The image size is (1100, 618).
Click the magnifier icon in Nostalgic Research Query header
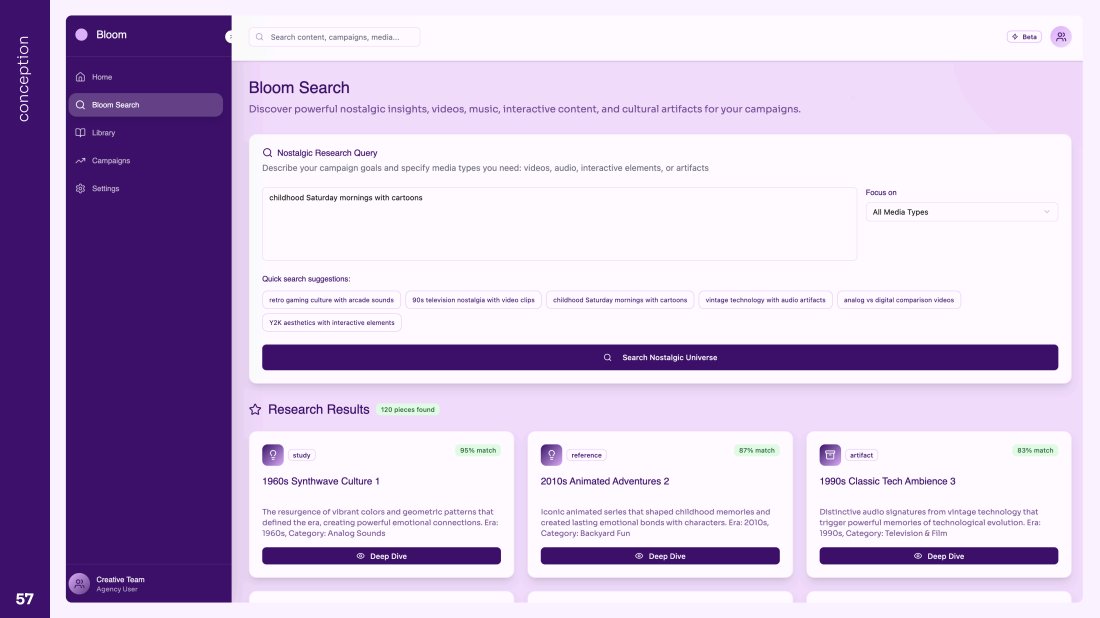click(267, 153)
